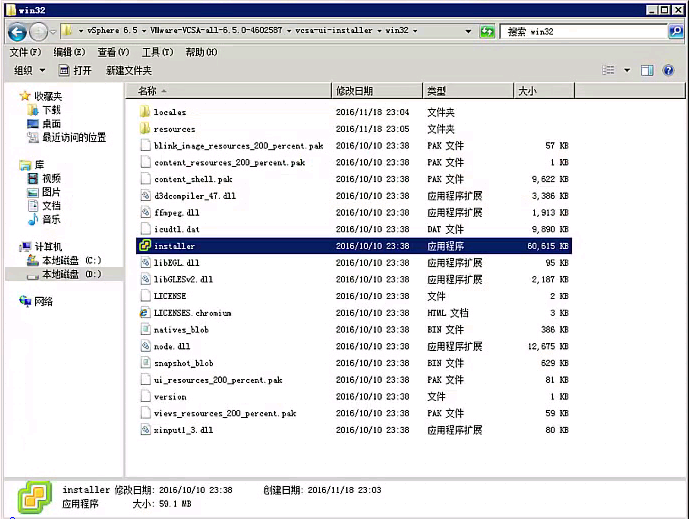Click vcsa-ui-installer in the address path

click(x=334, y=30)
